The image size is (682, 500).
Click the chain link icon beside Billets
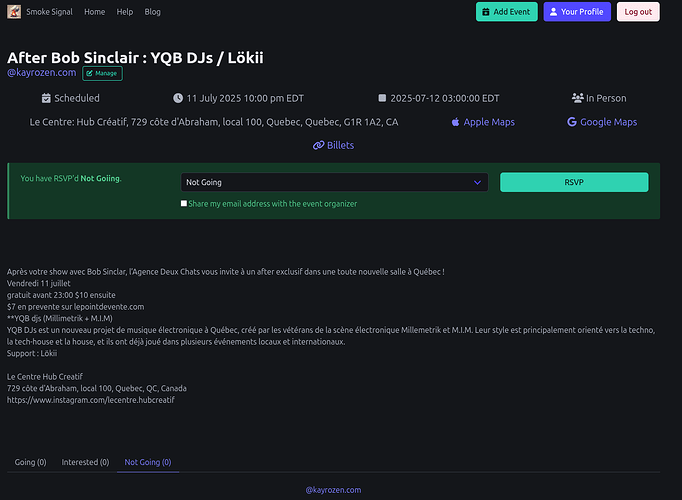[318, 145]
